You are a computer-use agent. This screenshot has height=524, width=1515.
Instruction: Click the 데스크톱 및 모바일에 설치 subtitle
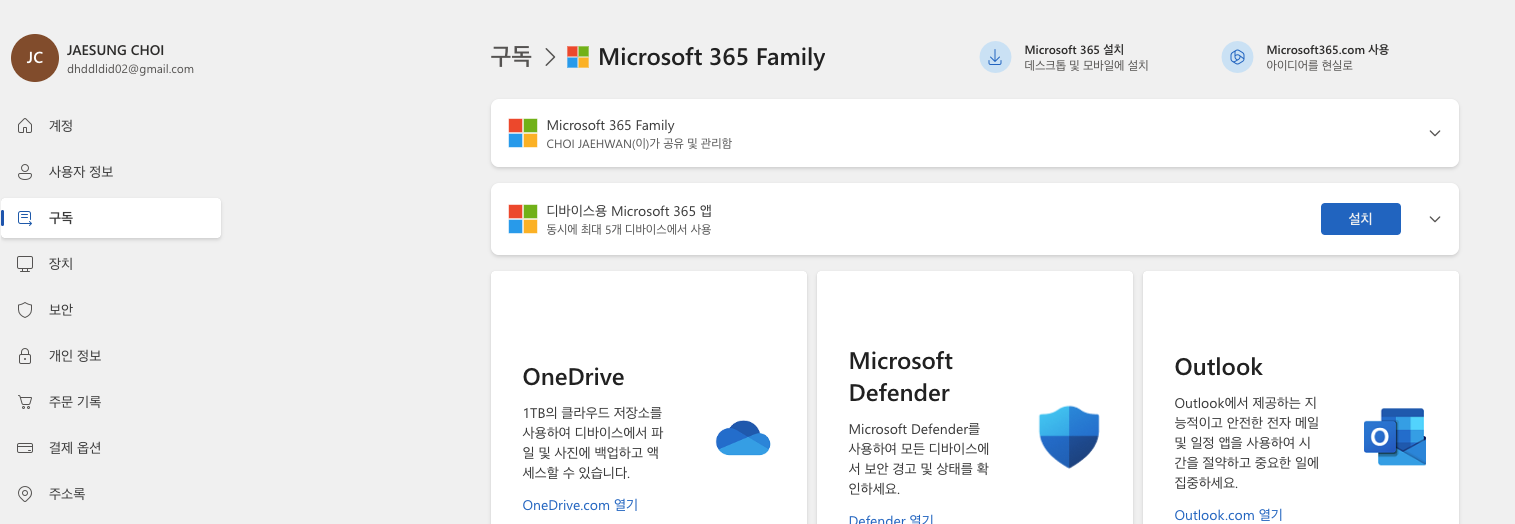tap(1086, 66)
